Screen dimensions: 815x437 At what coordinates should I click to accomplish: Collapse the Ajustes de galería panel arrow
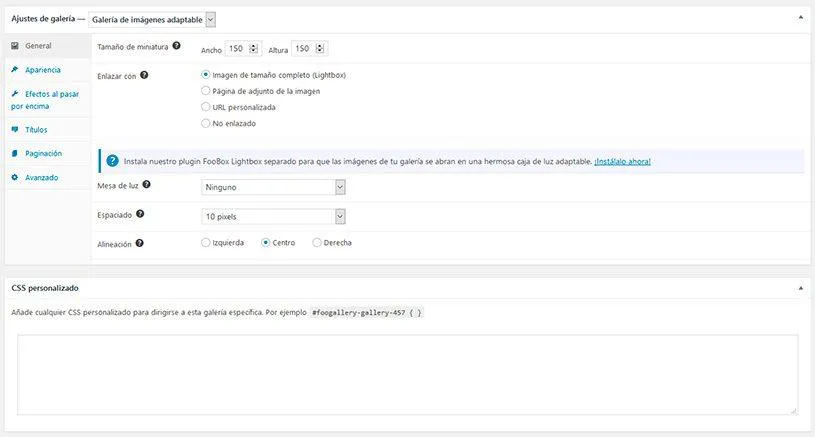(799, 18)
